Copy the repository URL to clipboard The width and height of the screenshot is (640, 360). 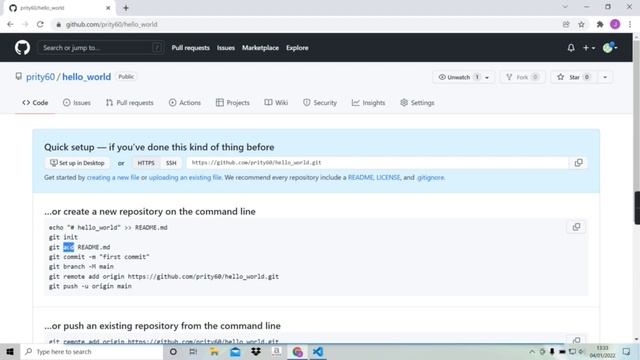[x=578, y=163]
